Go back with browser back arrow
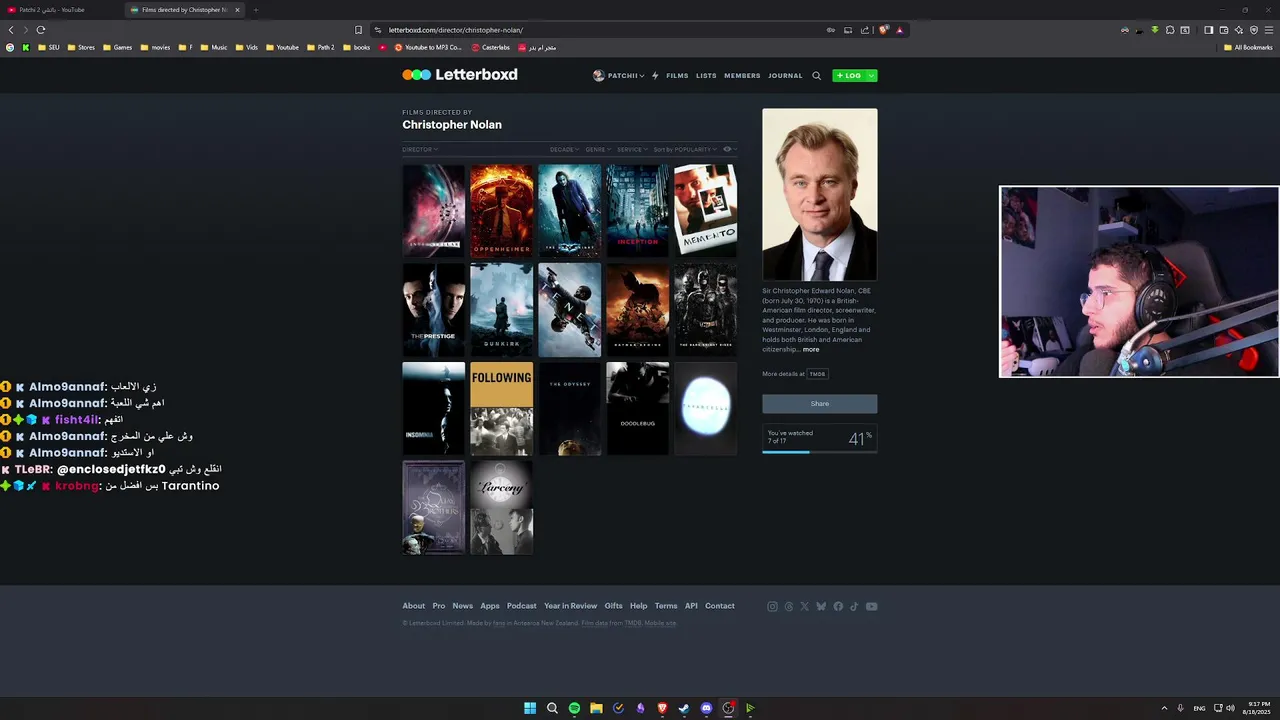Screen dimensions: 1280x720 [11, 30]
